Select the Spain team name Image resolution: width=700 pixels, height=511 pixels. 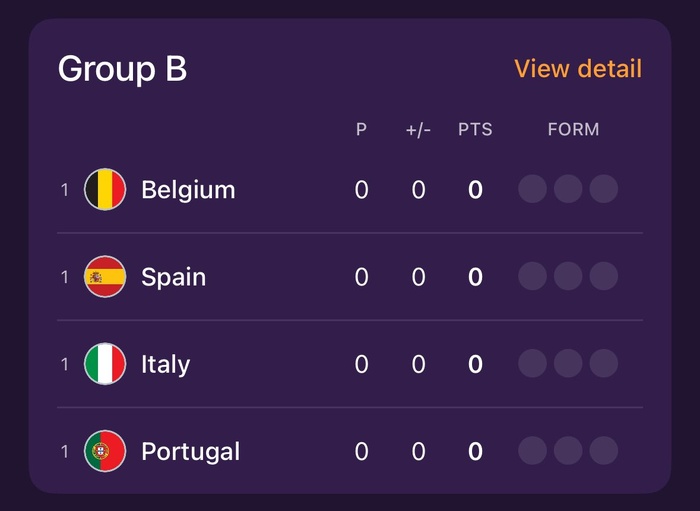pyautogui.click(x=173, y=277)
